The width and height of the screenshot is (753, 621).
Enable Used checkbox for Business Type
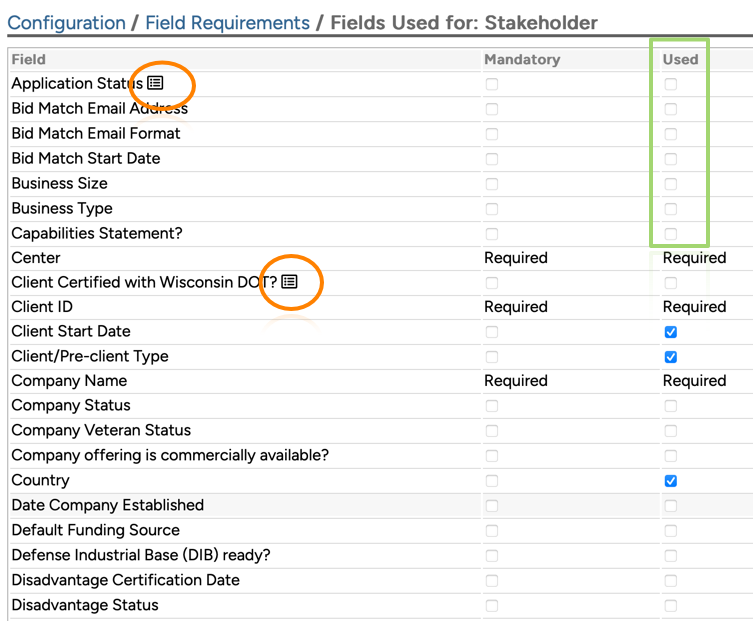(671, 209)
